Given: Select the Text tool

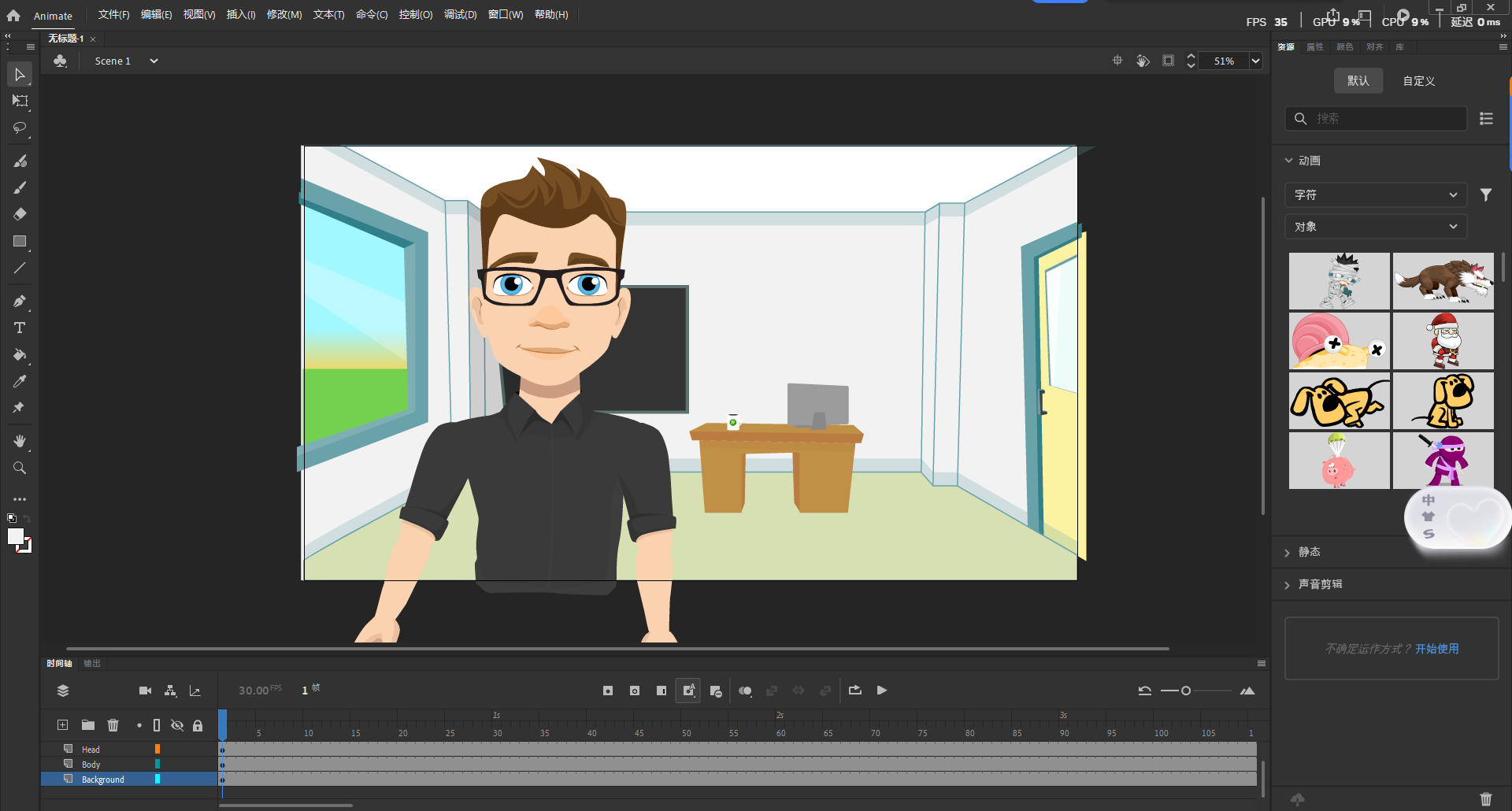Looking at the screenshot, I should click(x=20, y=328).
